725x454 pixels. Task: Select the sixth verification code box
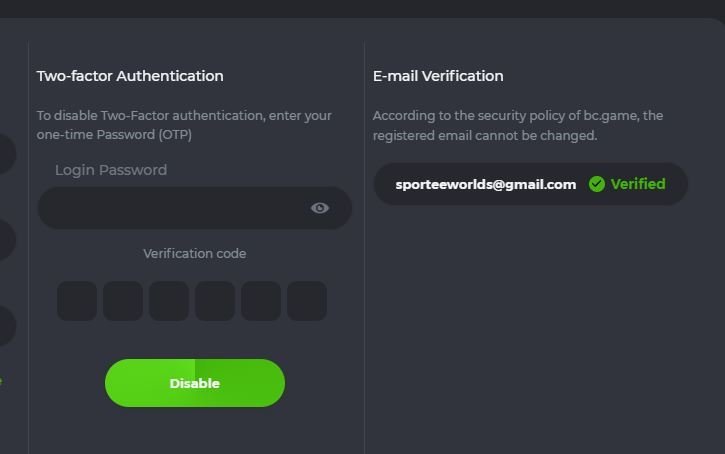(x=307, y=301)
